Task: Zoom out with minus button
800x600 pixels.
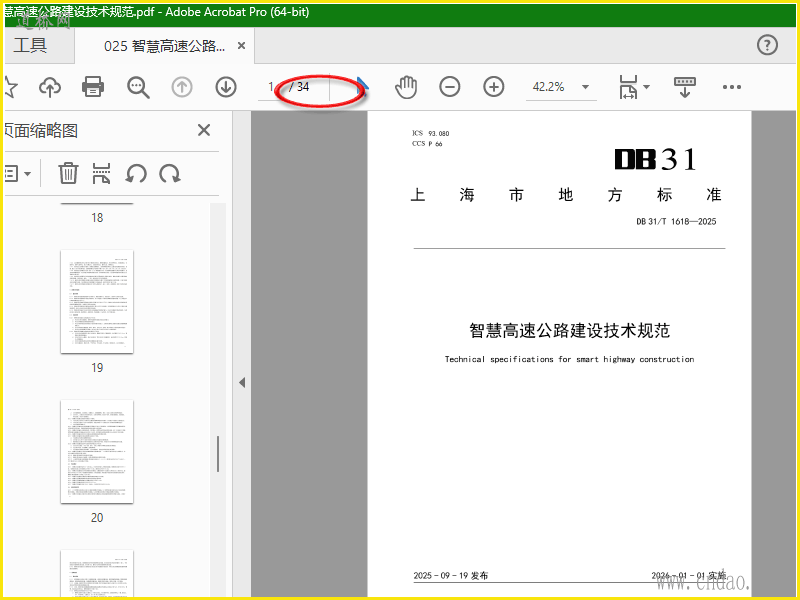Action: 449,87
